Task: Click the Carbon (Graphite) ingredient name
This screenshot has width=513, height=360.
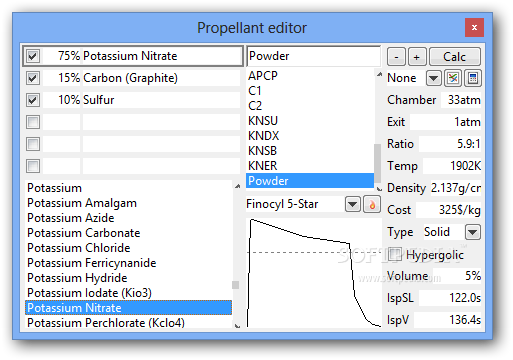Action: [x=161, y=78]
